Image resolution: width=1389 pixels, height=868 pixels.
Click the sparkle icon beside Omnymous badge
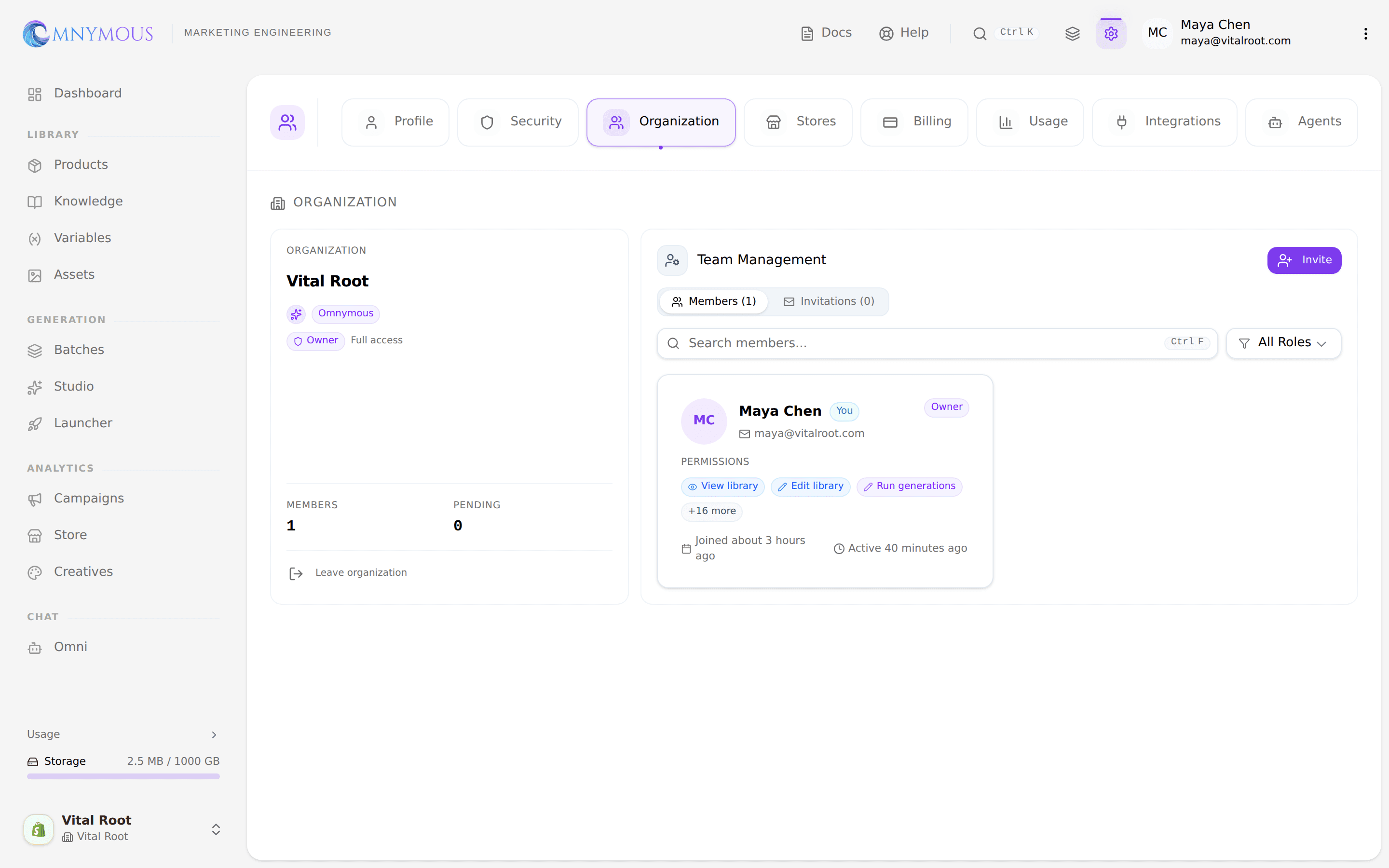(x=296, y=314)
